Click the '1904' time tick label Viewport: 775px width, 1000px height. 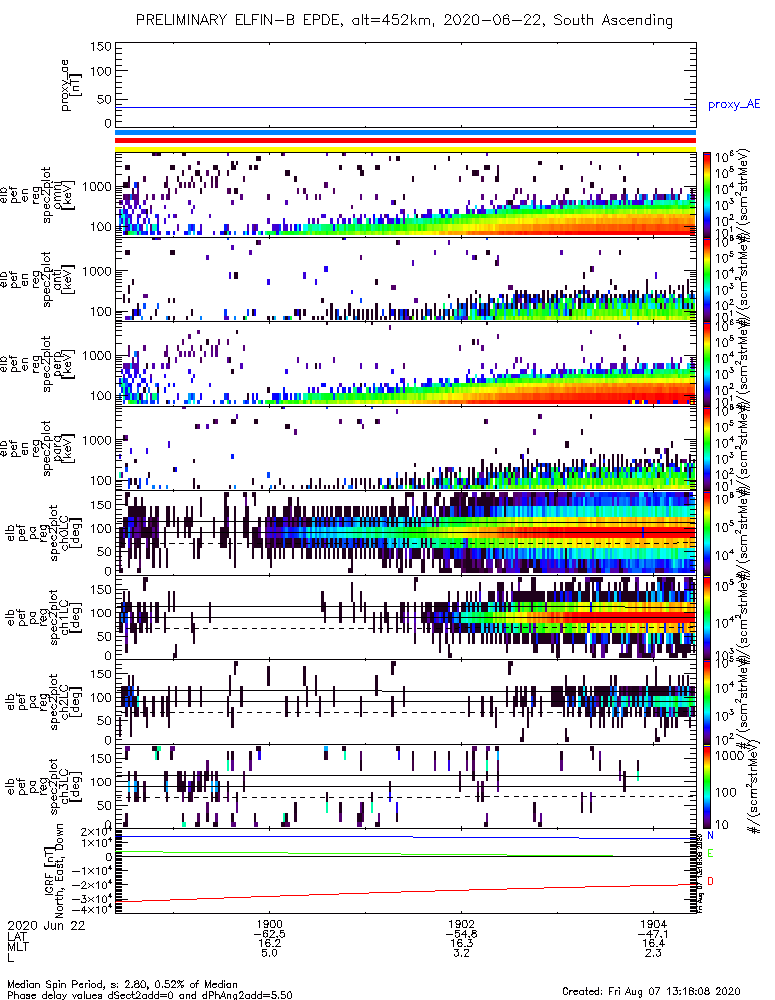tap(653, 924)
